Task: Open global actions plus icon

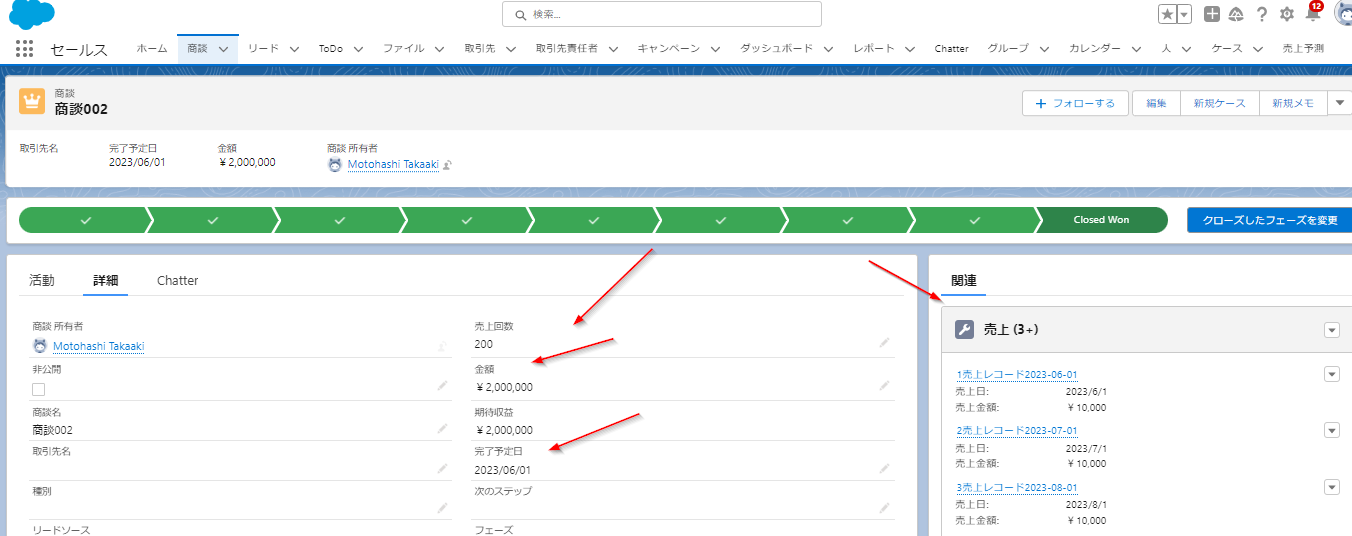Action: point(1211,14)
